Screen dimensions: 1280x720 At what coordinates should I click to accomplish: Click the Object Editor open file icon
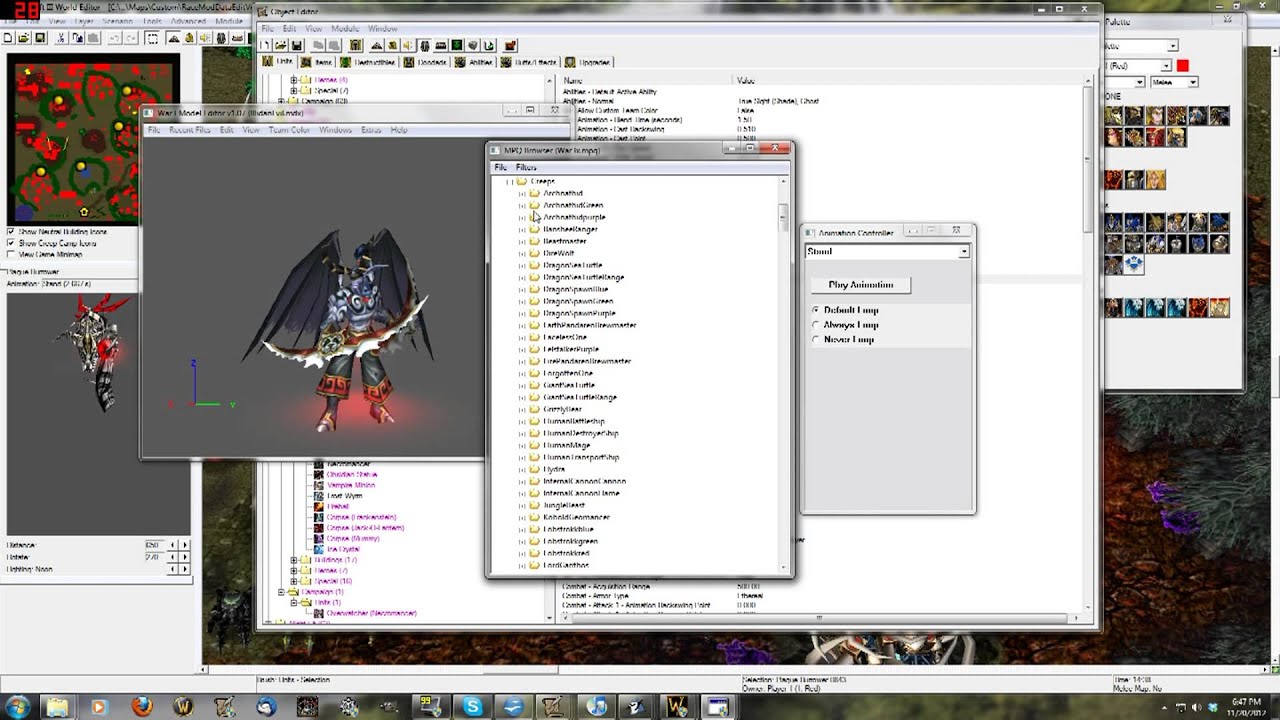(281, 45)
